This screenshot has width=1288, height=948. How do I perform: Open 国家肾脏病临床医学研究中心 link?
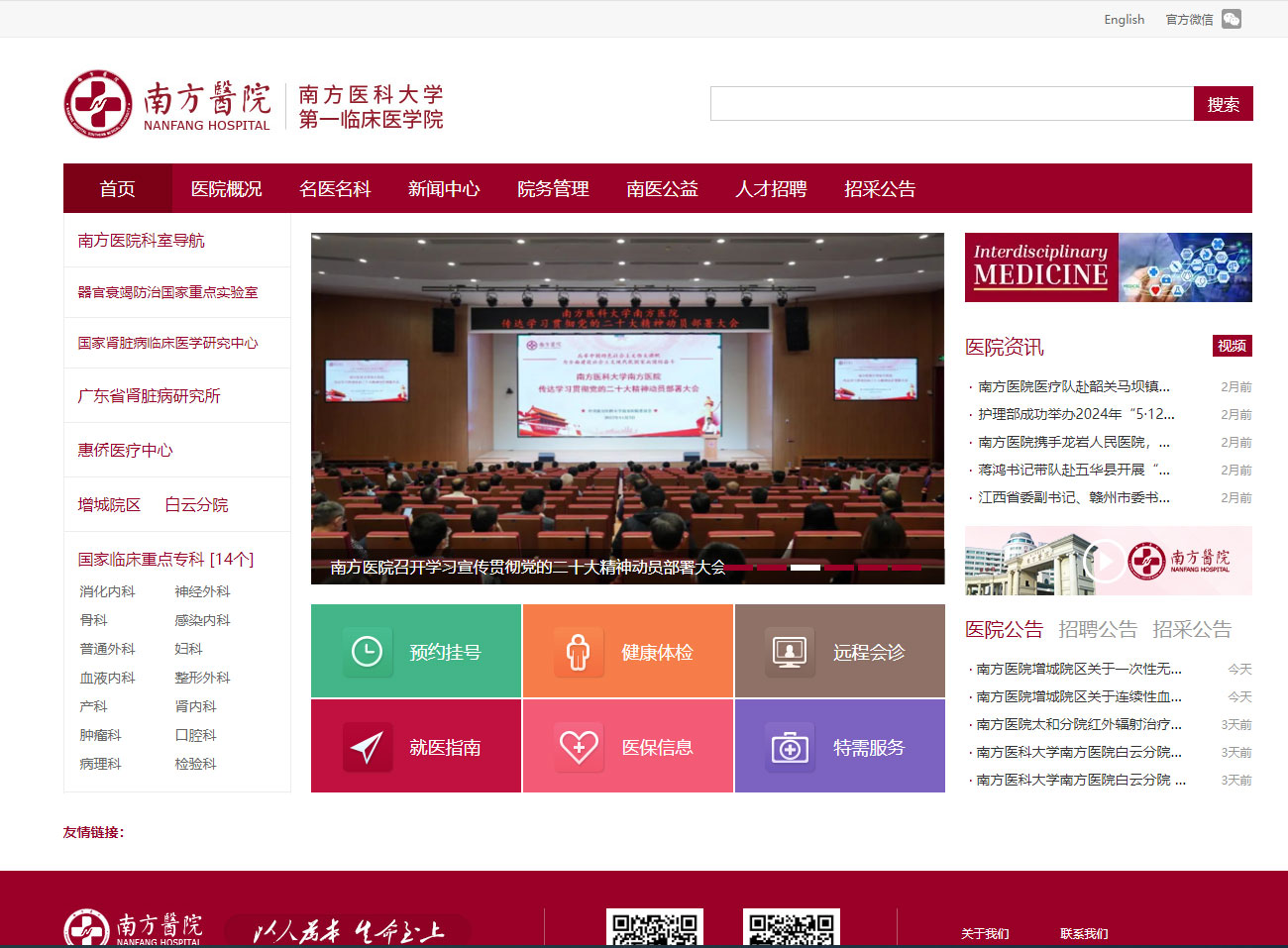tap(168, 343)
